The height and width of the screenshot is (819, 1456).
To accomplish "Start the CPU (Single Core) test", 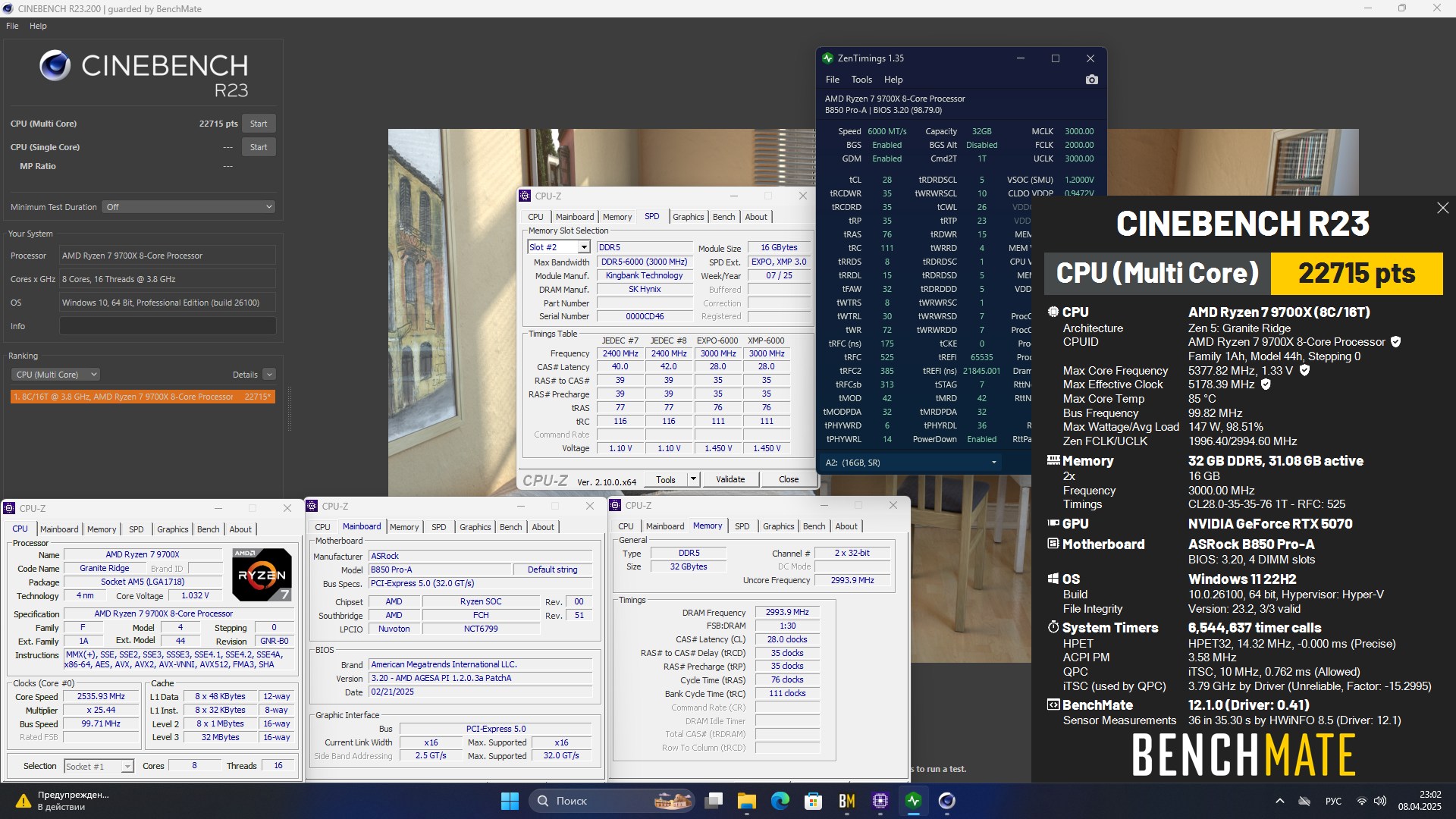I will pos(259,147).
